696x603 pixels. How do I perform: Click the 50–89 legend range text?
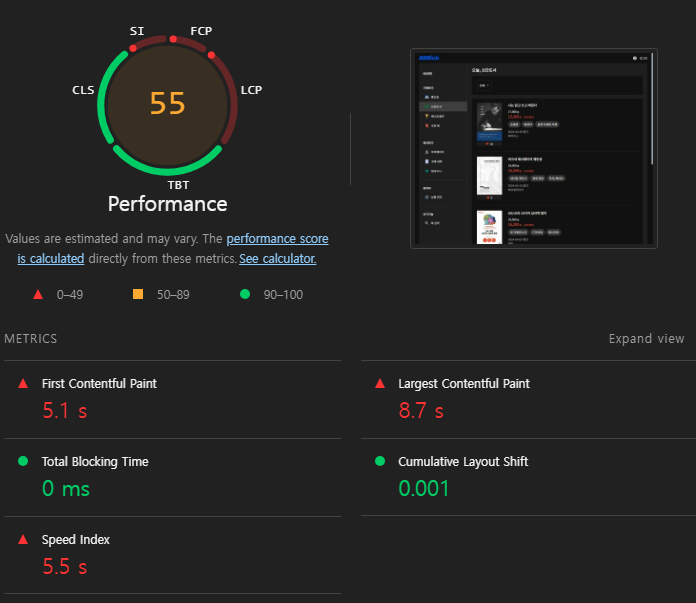pos(173,295)
